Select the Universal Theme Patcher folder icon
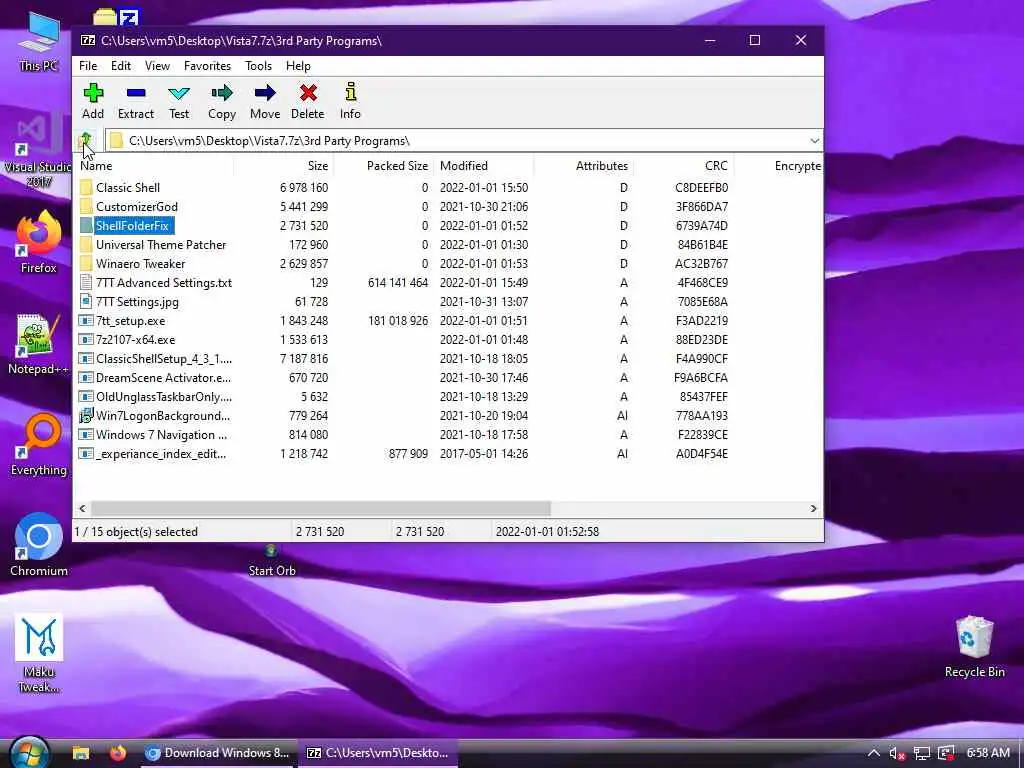This screenshot has width=1024, height=768. click(86, 244)
